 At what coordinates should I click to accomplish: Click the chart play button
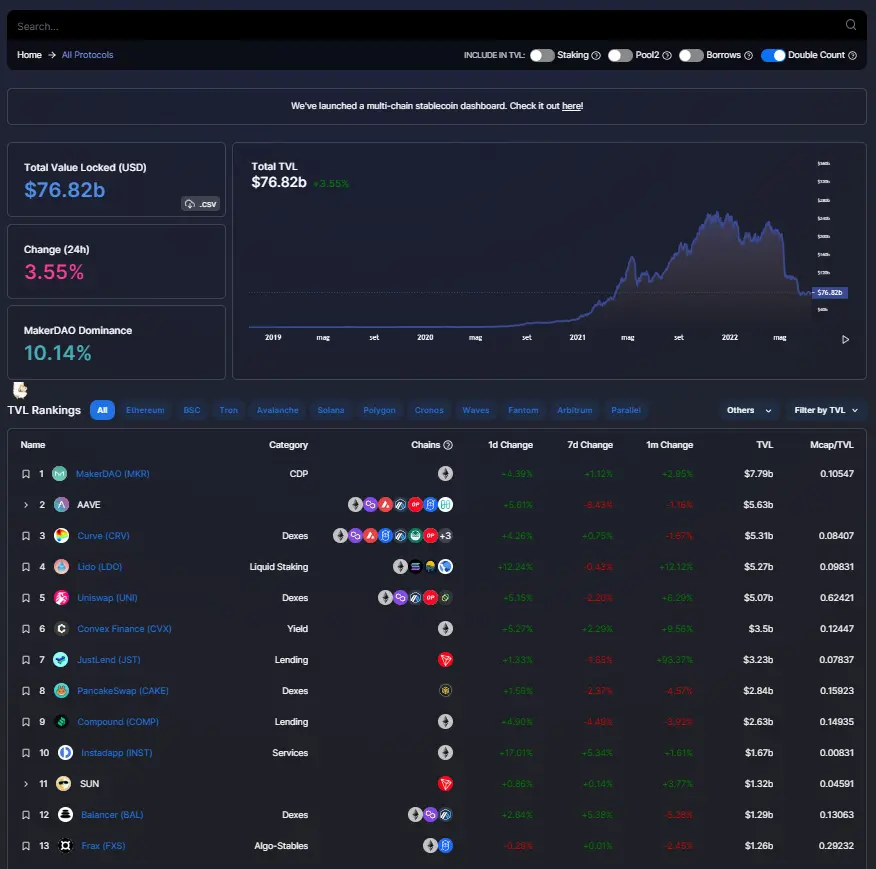coord(845,340)
